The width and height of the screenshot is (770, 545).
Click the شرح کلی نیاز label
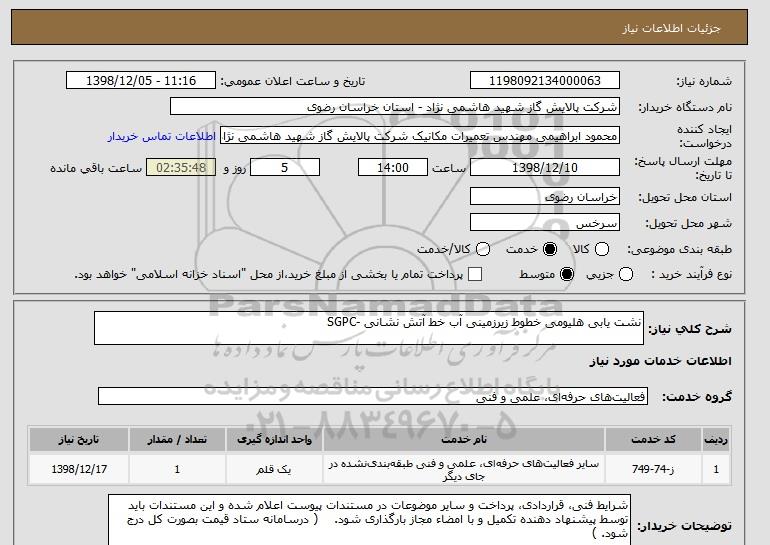pyautogui.click(x=690, y=328)
